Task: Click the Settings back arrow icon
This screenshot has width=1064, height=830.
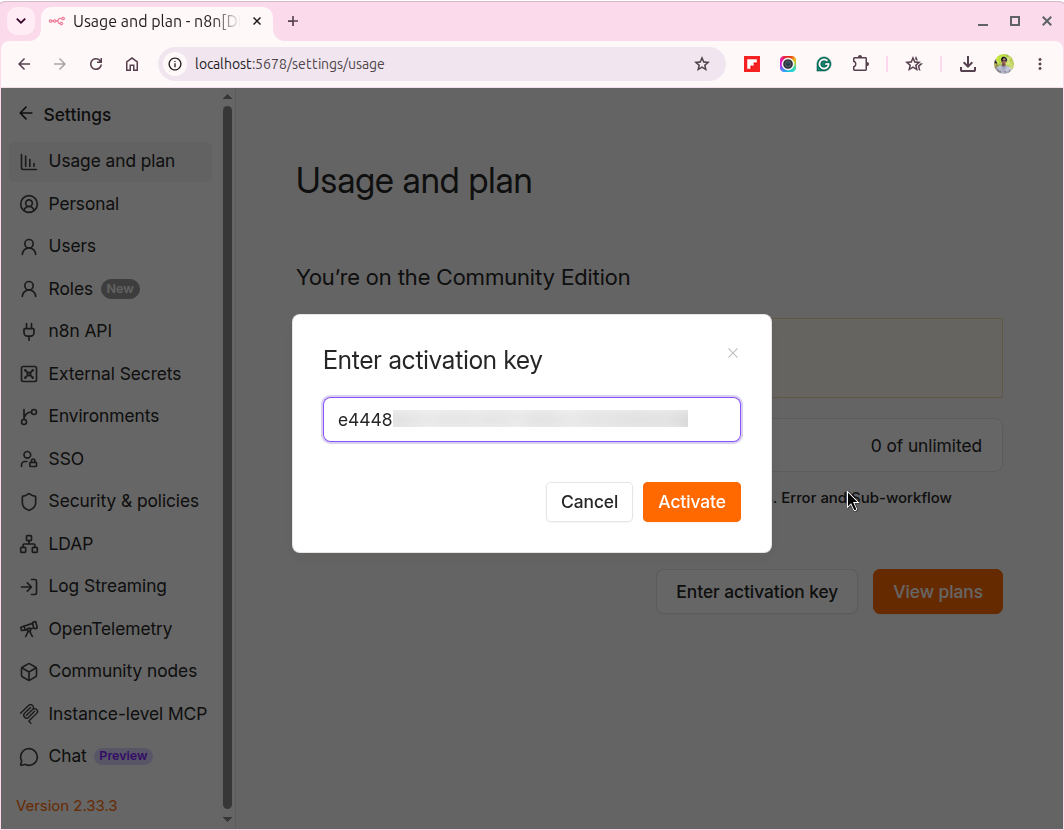Action: pyautogui.click(x=26, y=113)
